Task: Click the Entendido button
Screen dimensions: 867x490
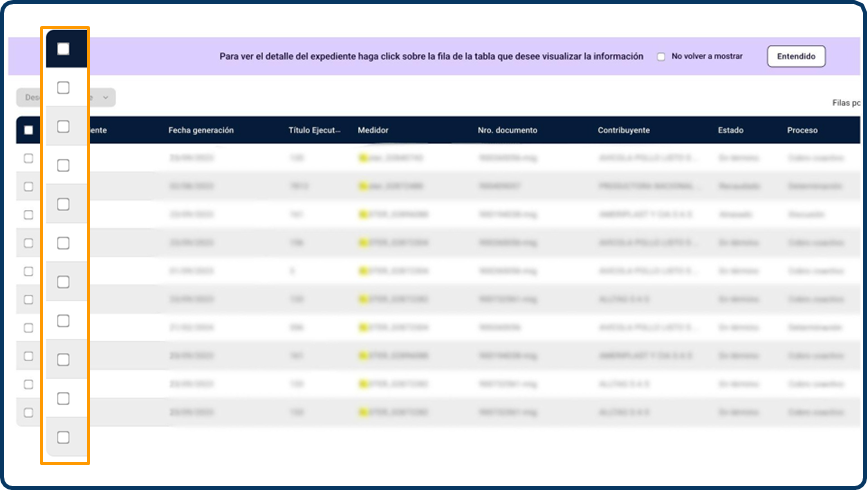Action: click(x=796, y=56)
